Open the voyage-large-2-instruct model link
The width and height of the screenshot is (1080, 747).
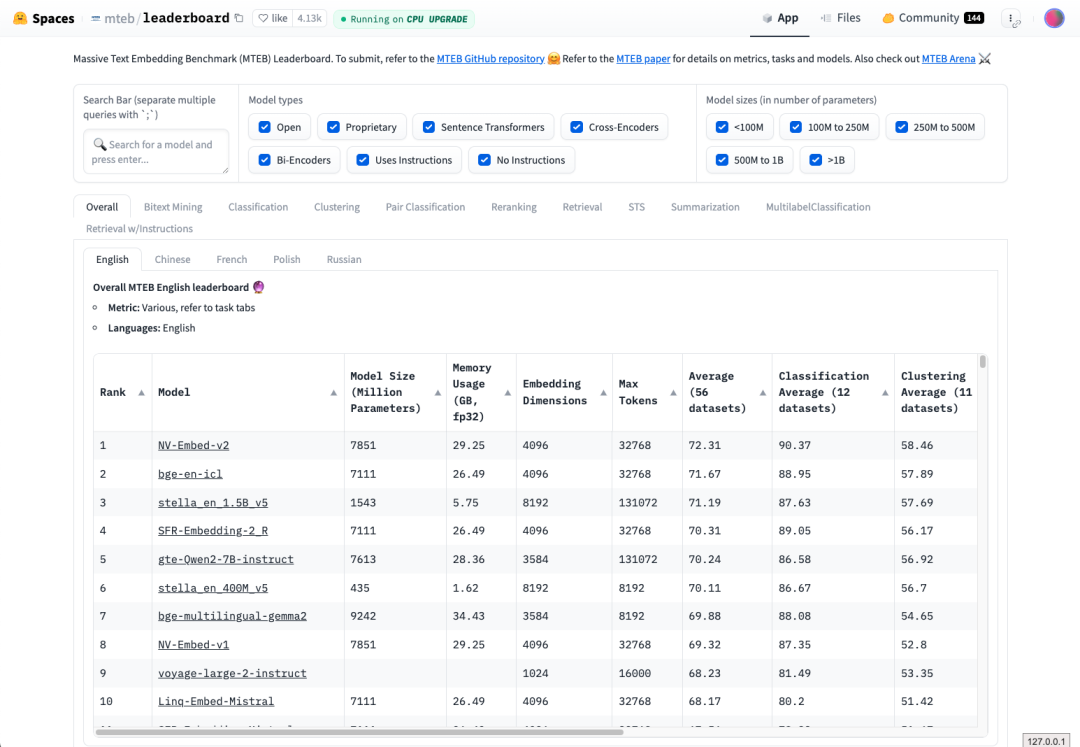pos(232,673)
